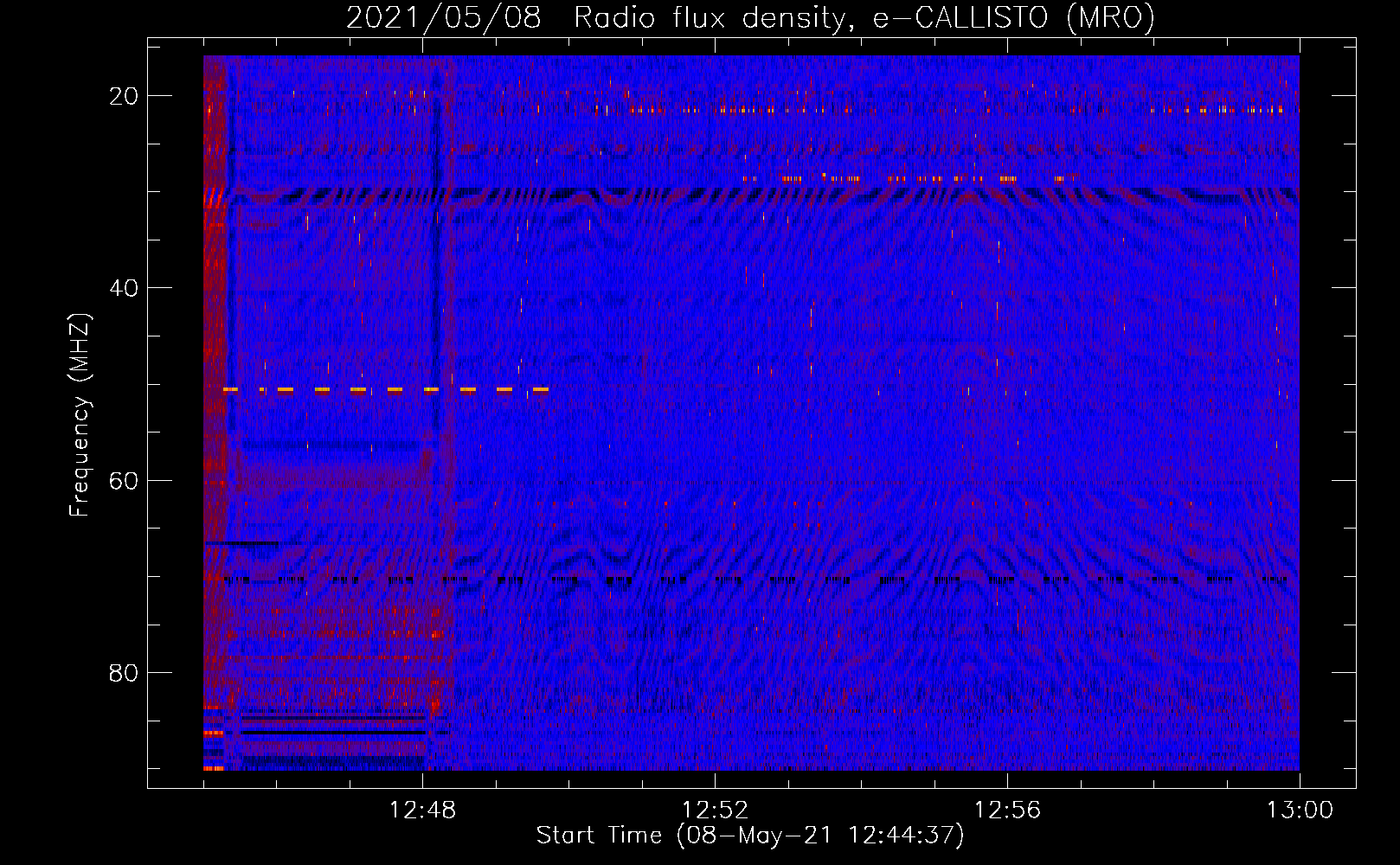1400x865 pixels.
Task: Click the time tick label '12:48'
Action: [x=422, y=811]
